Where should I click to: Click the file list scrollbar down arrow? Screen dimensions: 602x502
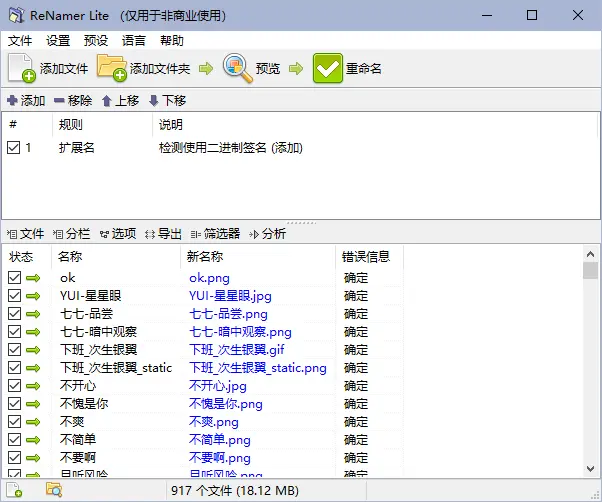click(590, 469)
